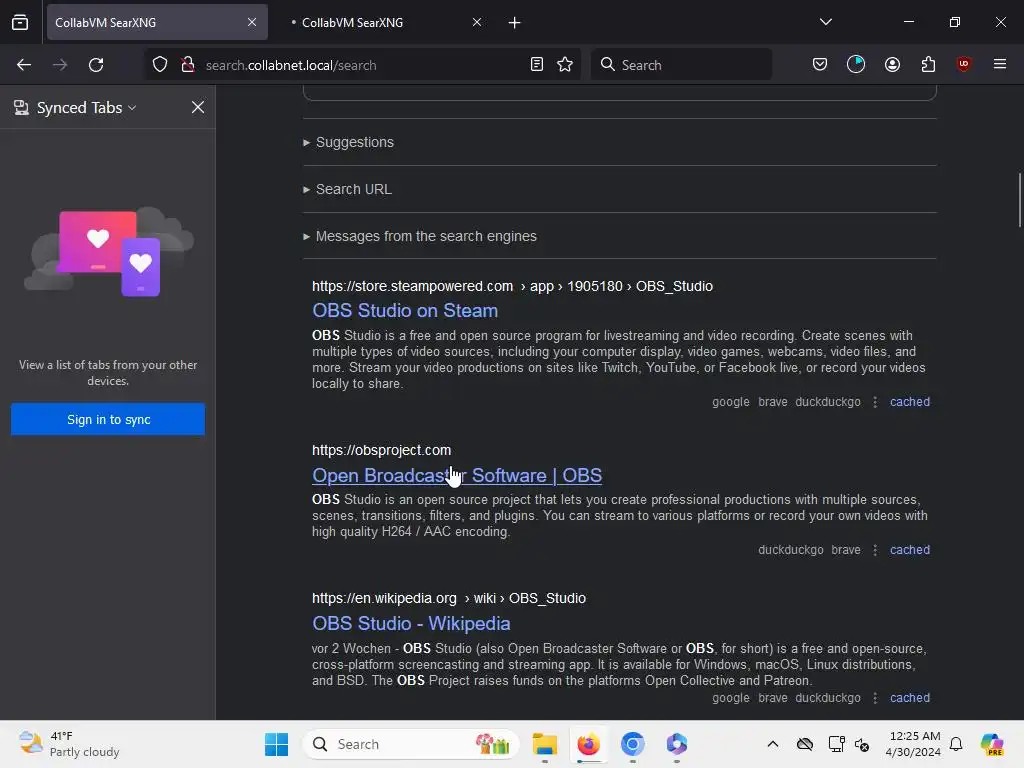Reload the current search page
This screenshot has height=768, width=1024.
click(x=96, y=65)
